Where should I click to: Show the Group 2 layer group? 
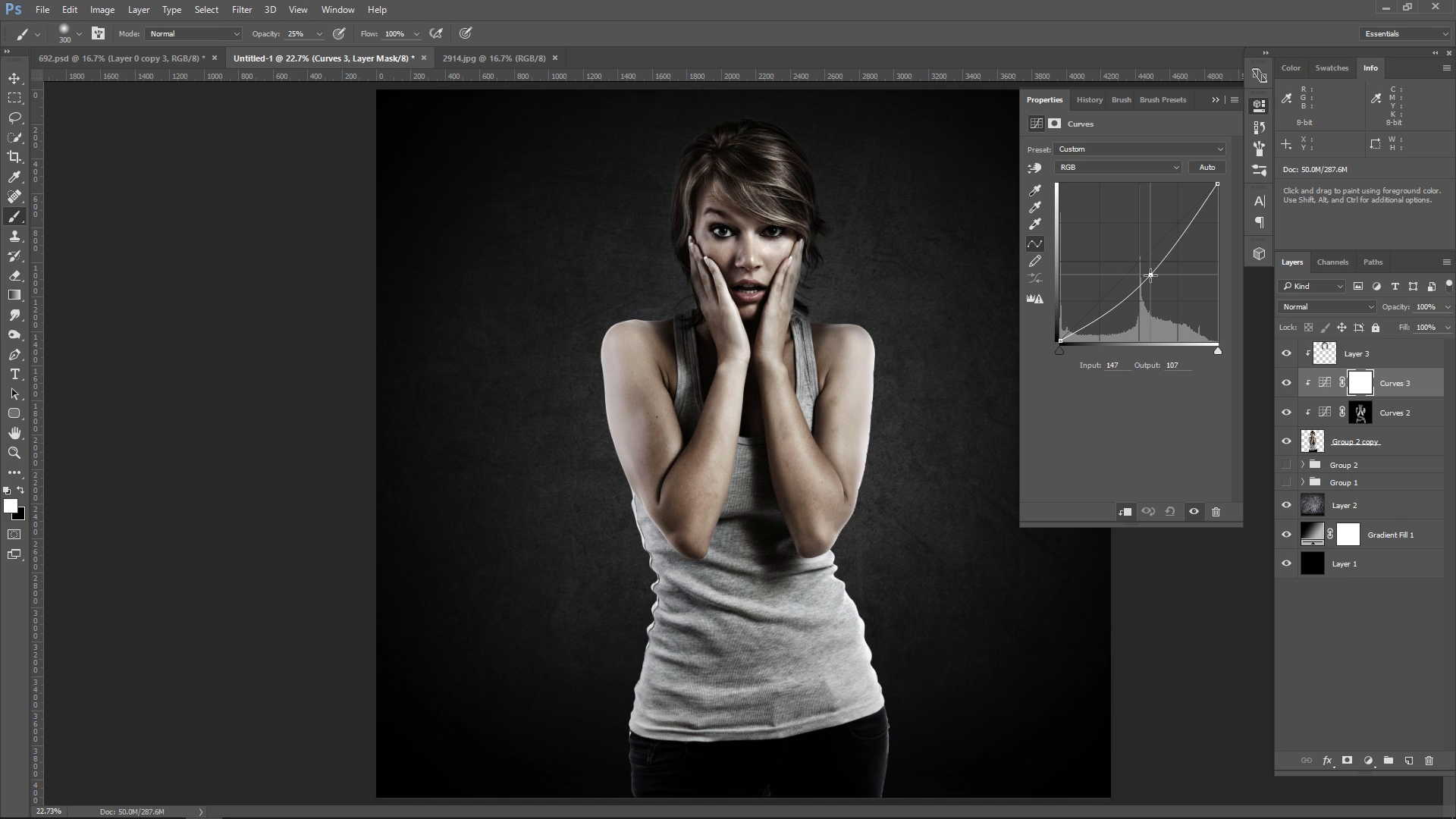tap(1286, 465)
